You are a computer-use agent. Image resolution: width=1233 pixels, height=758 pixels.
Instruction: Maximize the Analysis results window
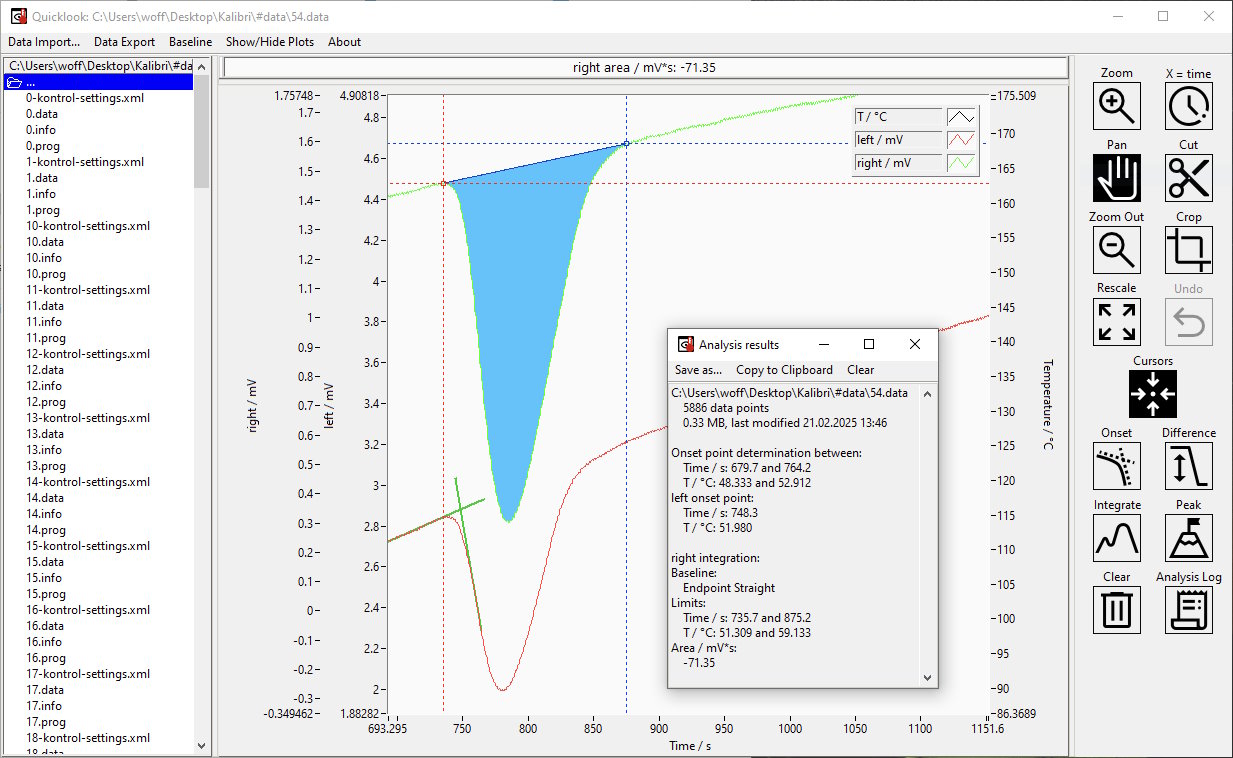tap(869, 344)
